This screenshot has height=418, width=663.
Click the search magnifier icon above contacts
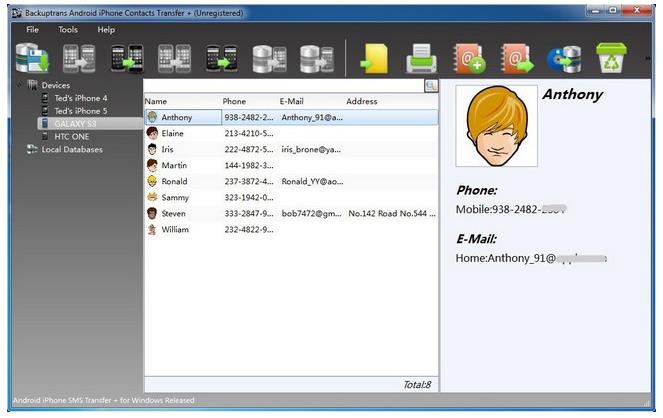[x=431, y=87]
